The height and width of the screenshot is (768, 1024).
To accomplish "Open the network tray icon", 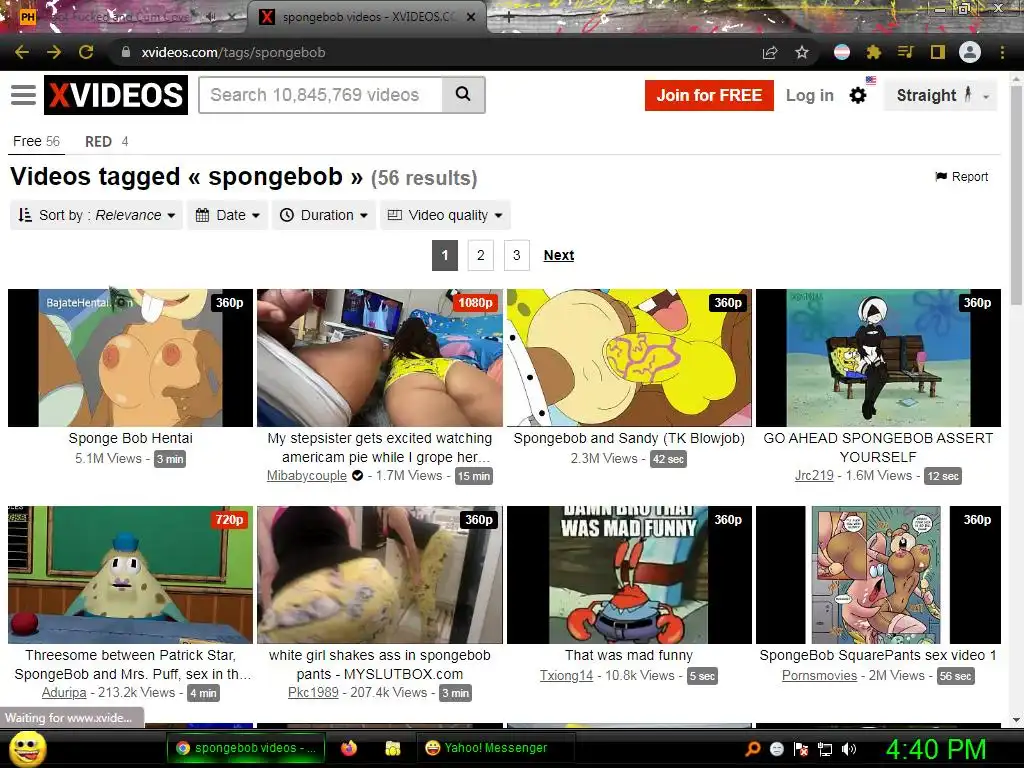I will tap(825, 748).
